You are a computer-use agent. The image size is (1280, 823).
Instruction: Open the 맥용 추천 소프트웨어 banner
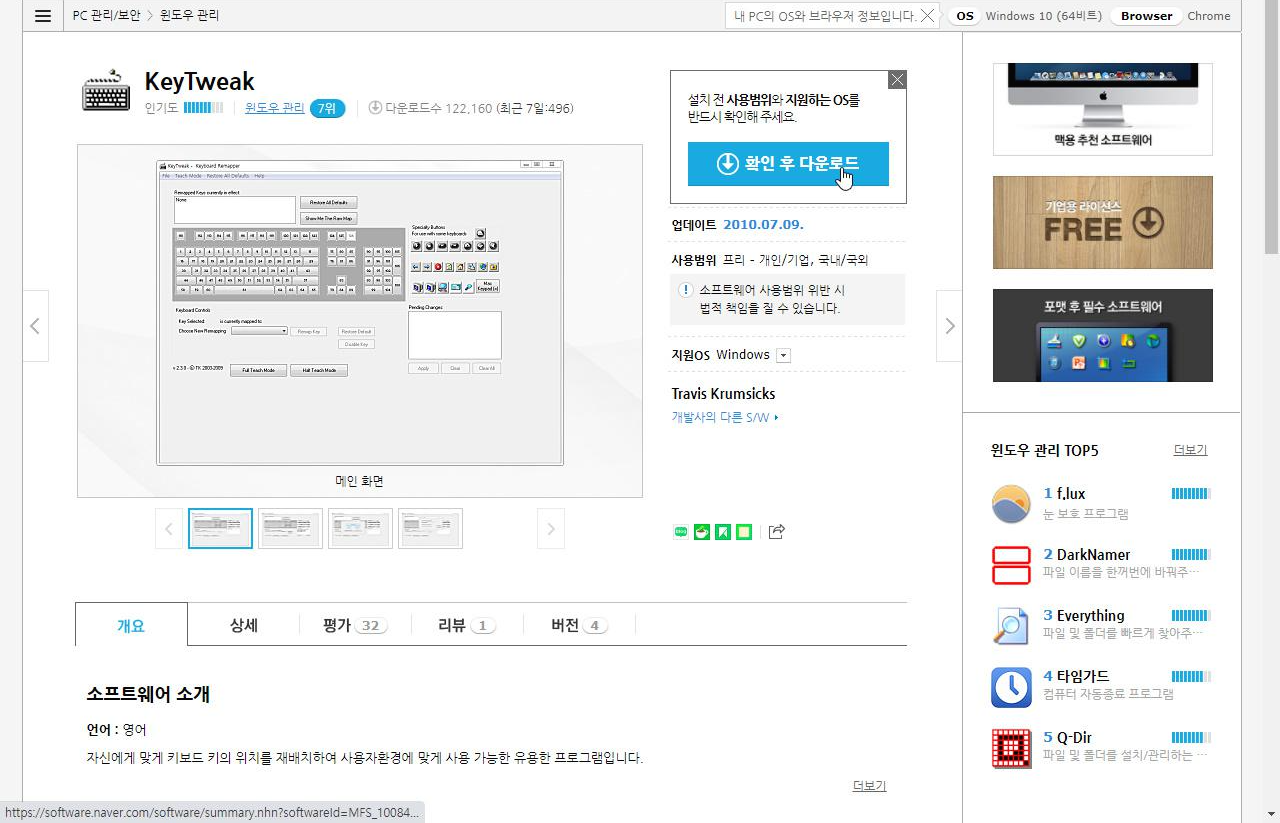point(1103,109)
